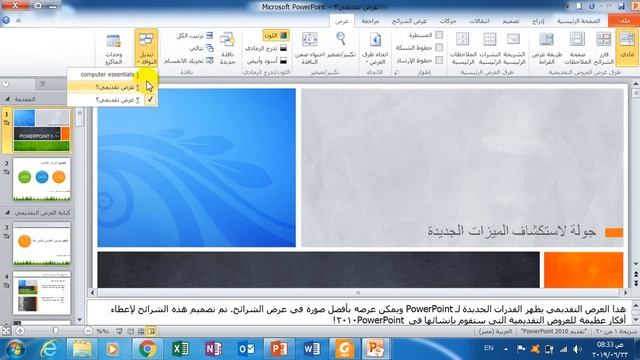Viewport: 640px width, 360px height.
Task: Collapse the كتابة العرض التقديمي section
Action: (7, 213)
